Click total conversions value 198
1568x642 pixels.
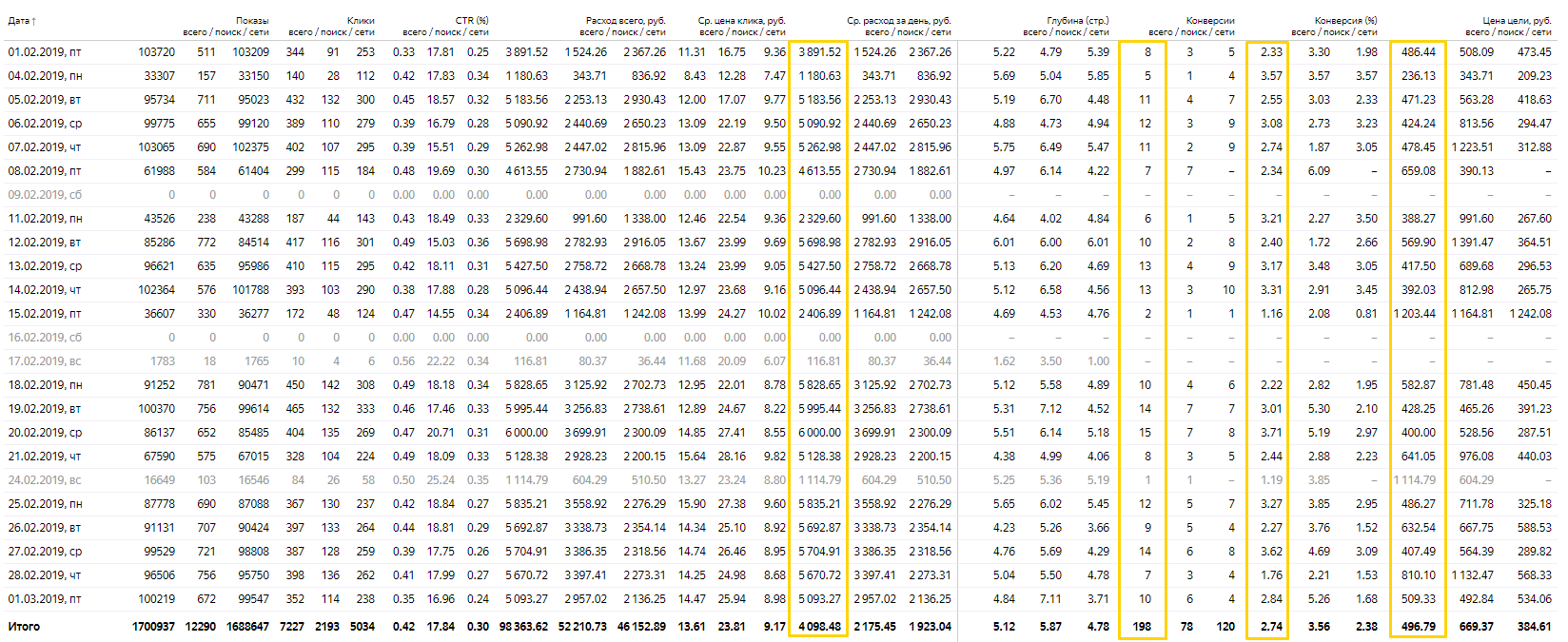pos(1142,627)
